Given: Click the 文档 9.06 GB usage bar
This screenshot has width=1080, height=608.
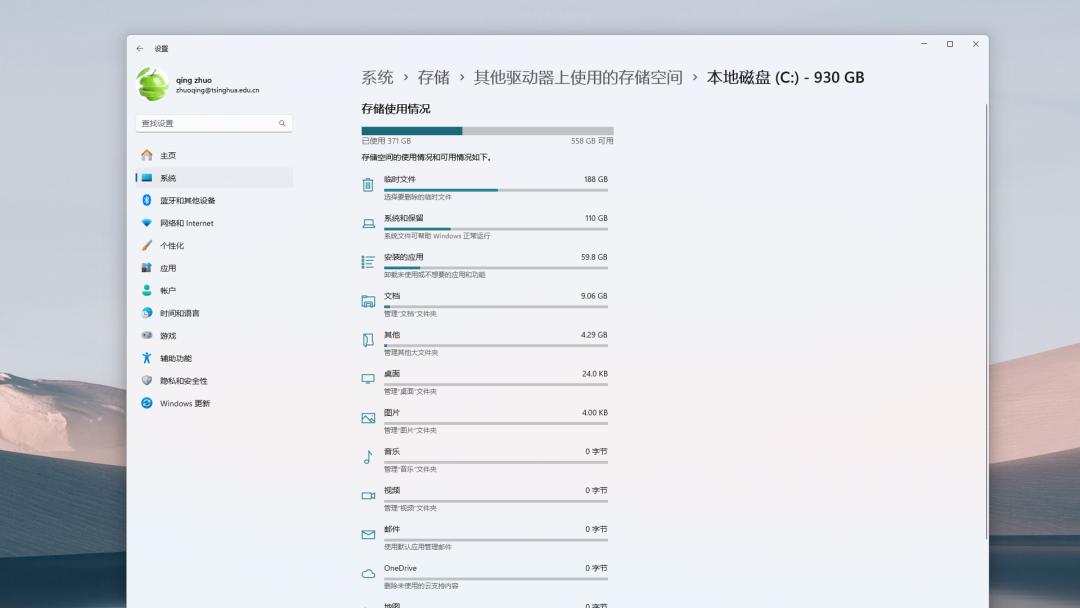Looking at the screenshot, I should (496, 306).
